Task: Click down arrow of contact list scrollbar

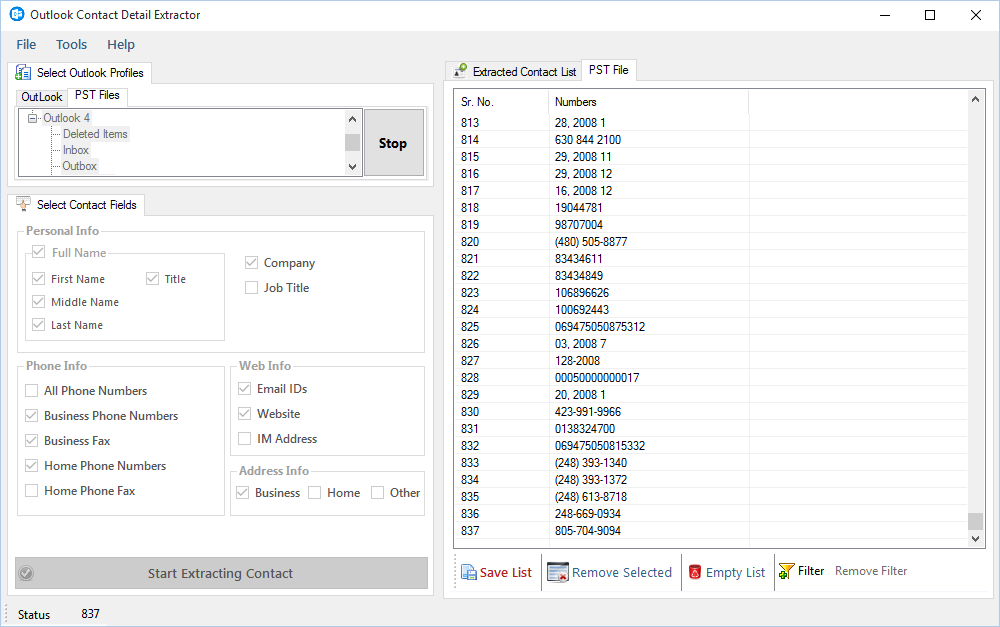Action: point(975,539)
